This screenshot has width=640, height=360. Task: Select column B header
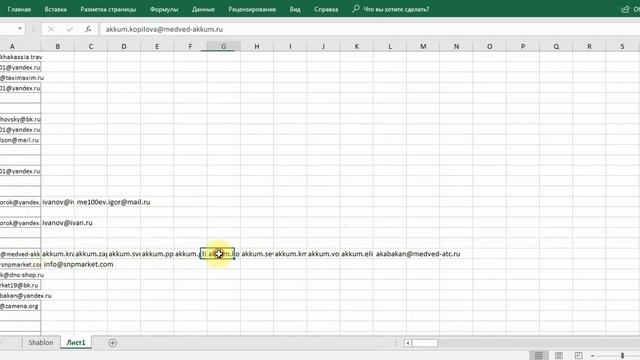tap(58, 47)
